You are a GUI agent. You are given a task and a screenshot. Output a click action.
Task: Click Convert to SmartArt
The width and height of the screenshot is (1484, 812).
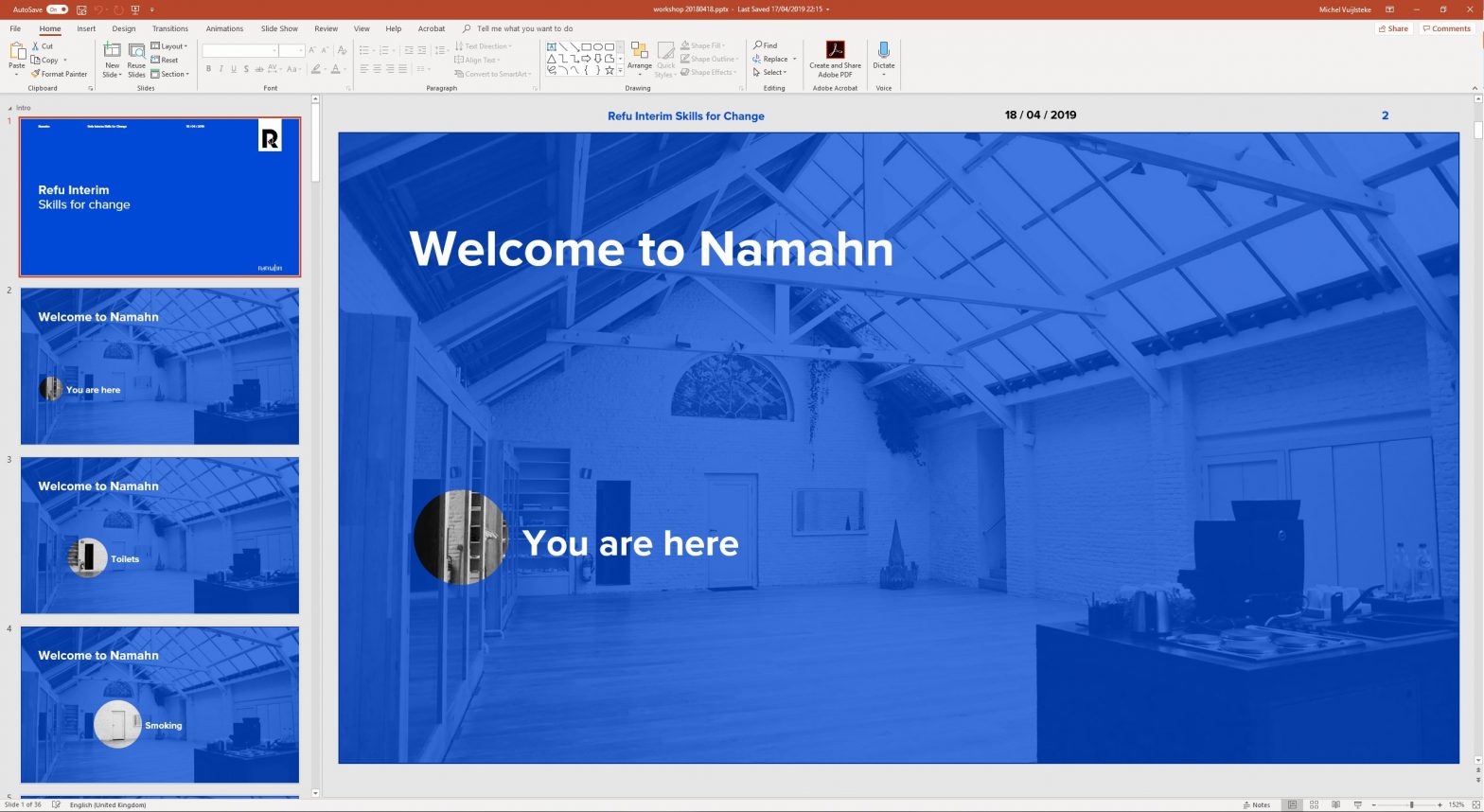492,74
